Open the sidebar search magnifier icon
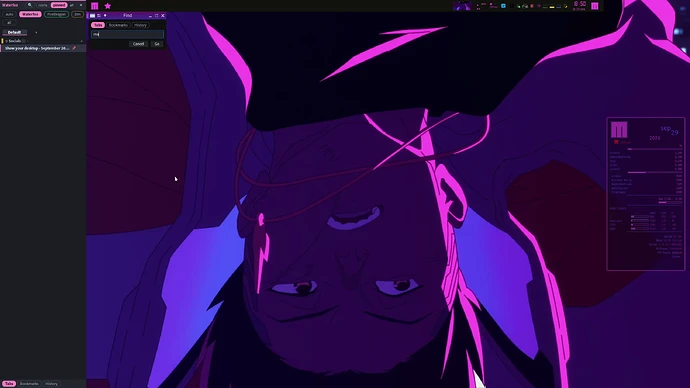The image size is (690, 388). 30,5
